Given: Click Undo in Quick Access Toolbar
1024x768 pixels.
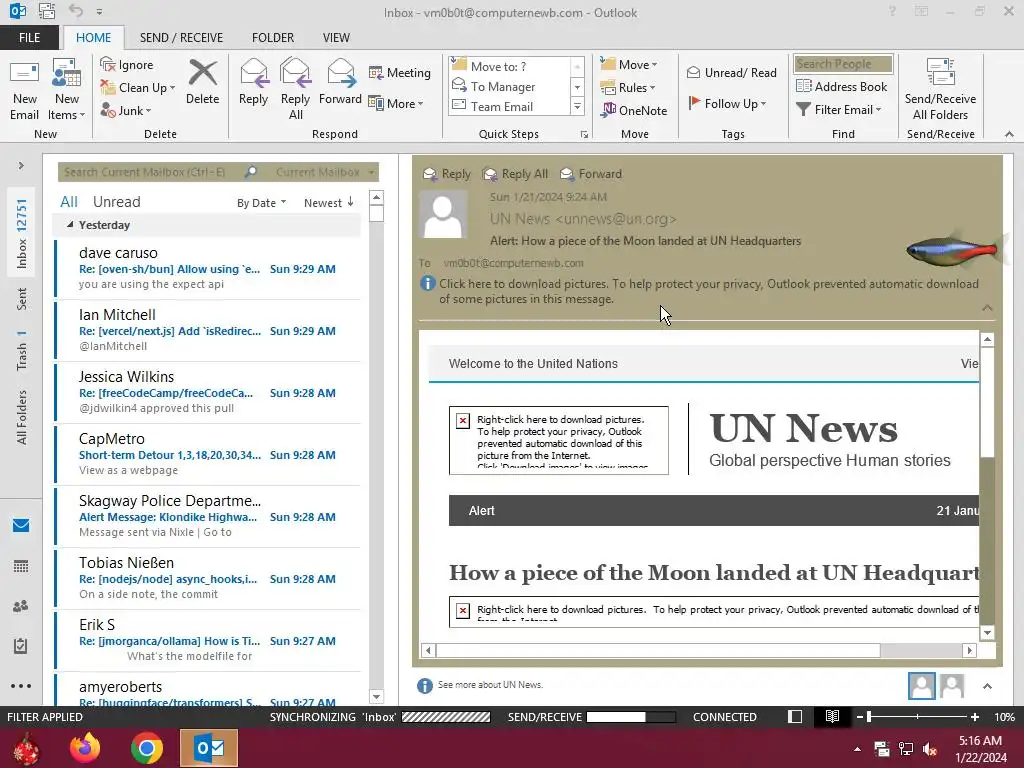Looking at the screenshot, I should click(x=76, y=11).
